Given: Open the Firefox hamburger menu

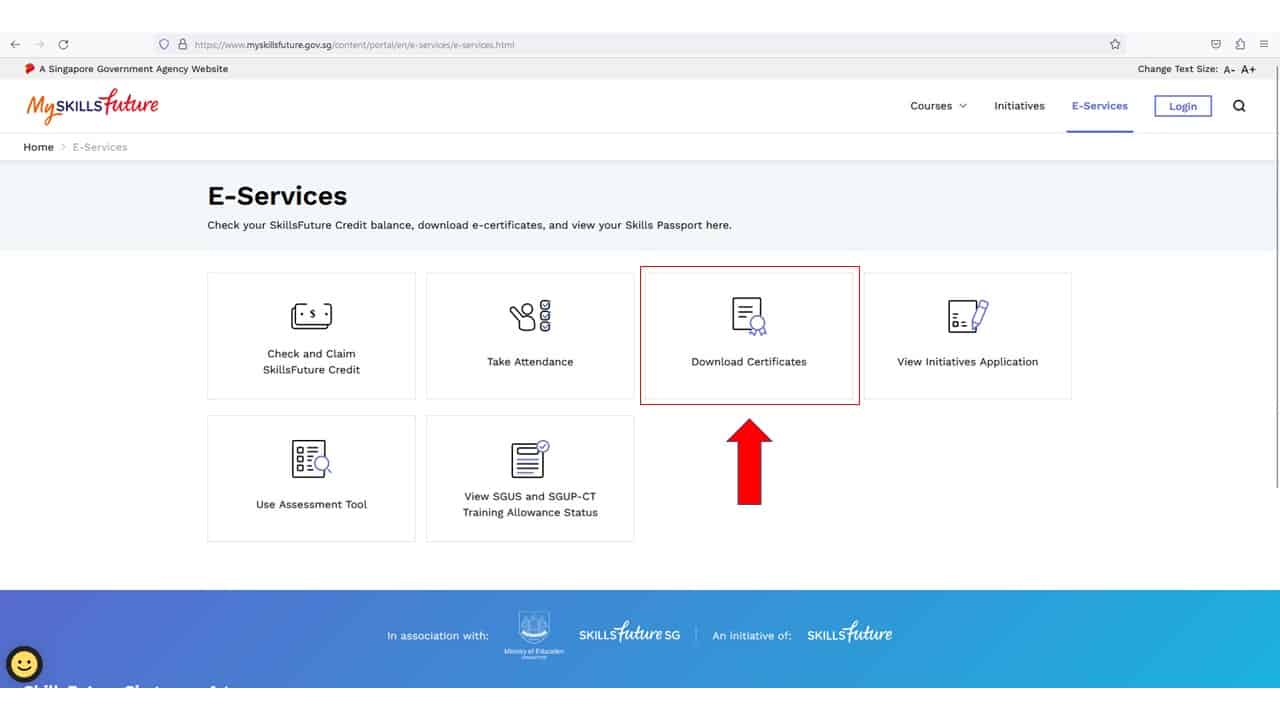Looking at the screenshot, I should (1264, 44).
